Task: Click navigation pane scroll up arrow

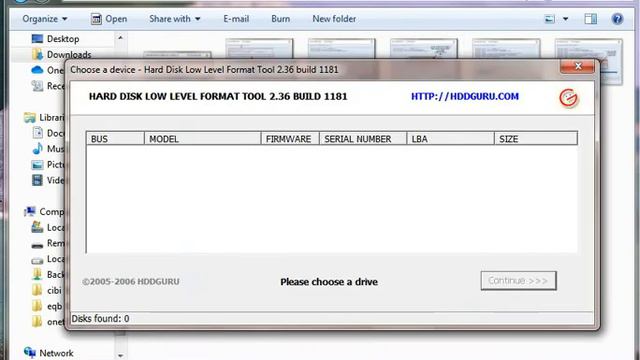Action: click(x=120, y=38)
